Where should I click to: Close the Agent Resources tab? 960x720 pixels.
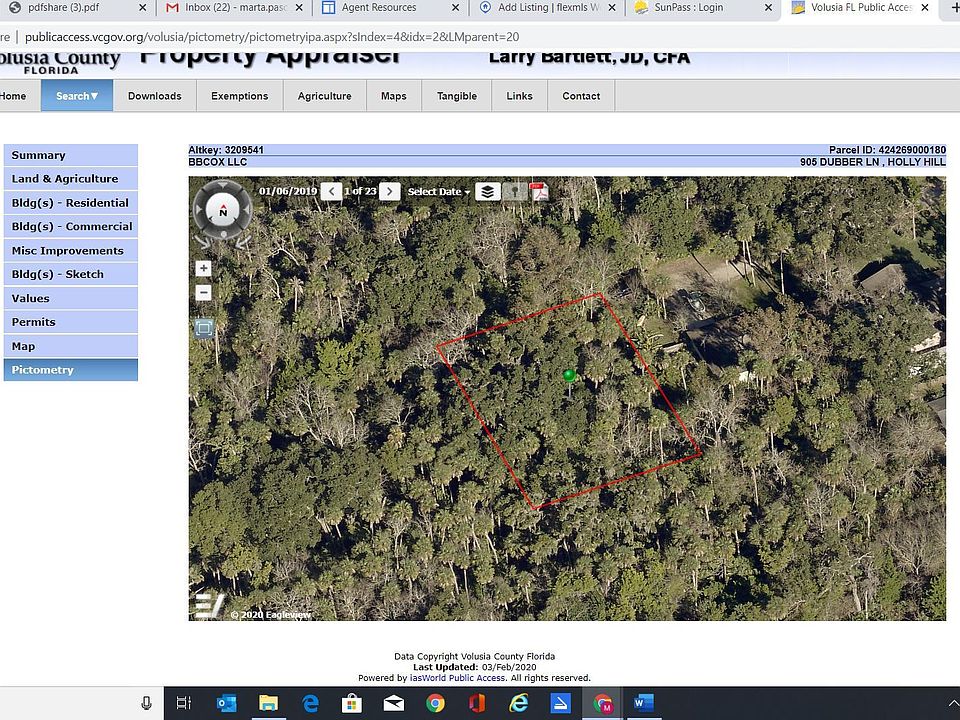pyautogui.click(x=455, y=7)
